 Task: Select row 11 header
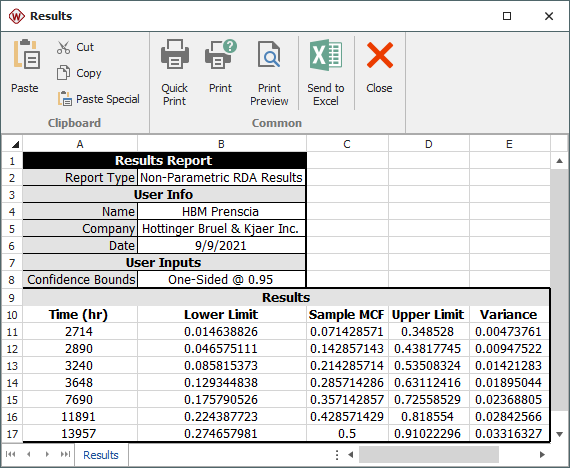(x=12, y=332)
